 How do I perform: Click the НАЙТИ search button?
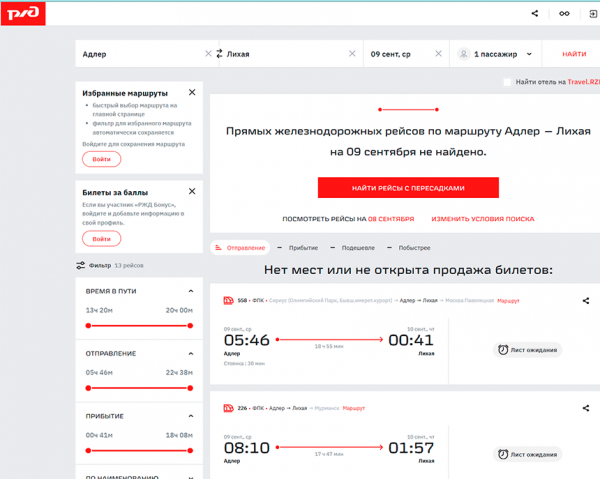pos(574,54)
